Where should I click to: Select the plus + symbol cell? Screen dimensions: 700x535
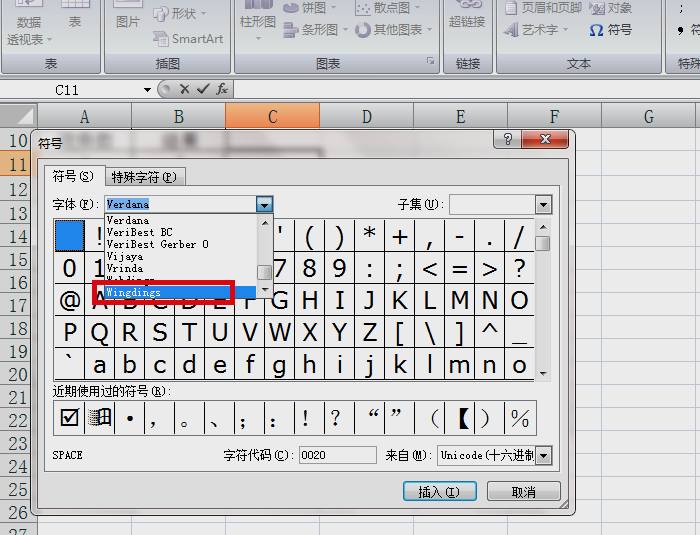pyautogui.click(x=400, y=235)
